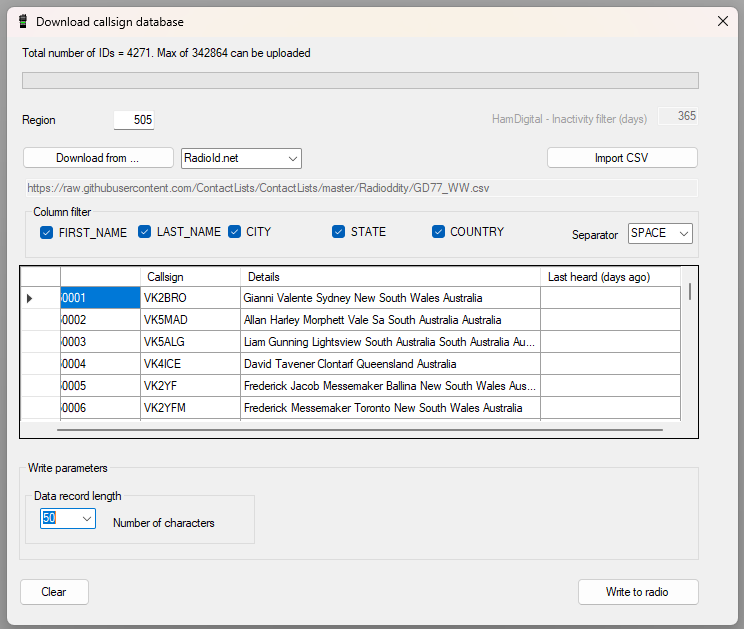Click the Write to radio button
Viewport: 744px width, 629px height.
(x=638, y=592)
